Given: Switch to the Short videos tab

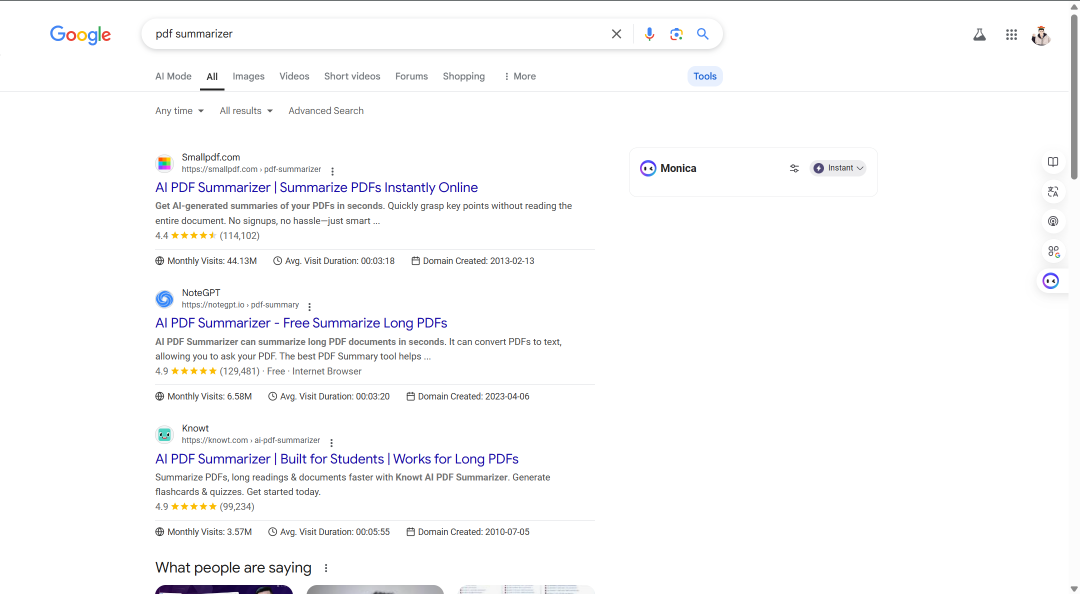Looking at the screenshot, I should click(352, 76).
